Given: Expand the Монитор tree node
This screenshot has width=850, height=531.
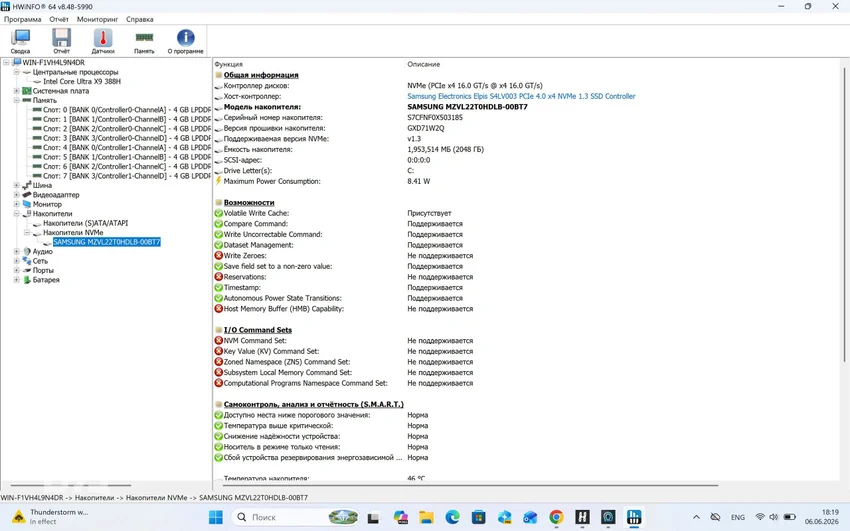Looking at the screenshot, I should [16, 204].
